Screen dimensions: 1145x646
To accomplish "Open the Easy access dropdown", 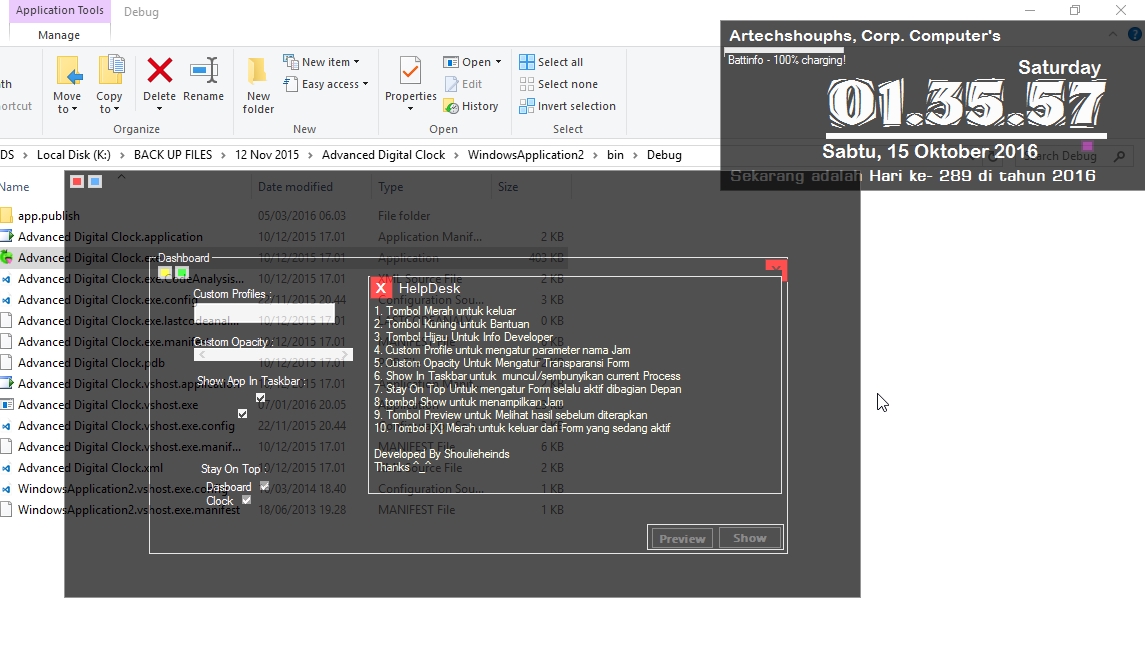I will tap(326, 84).
